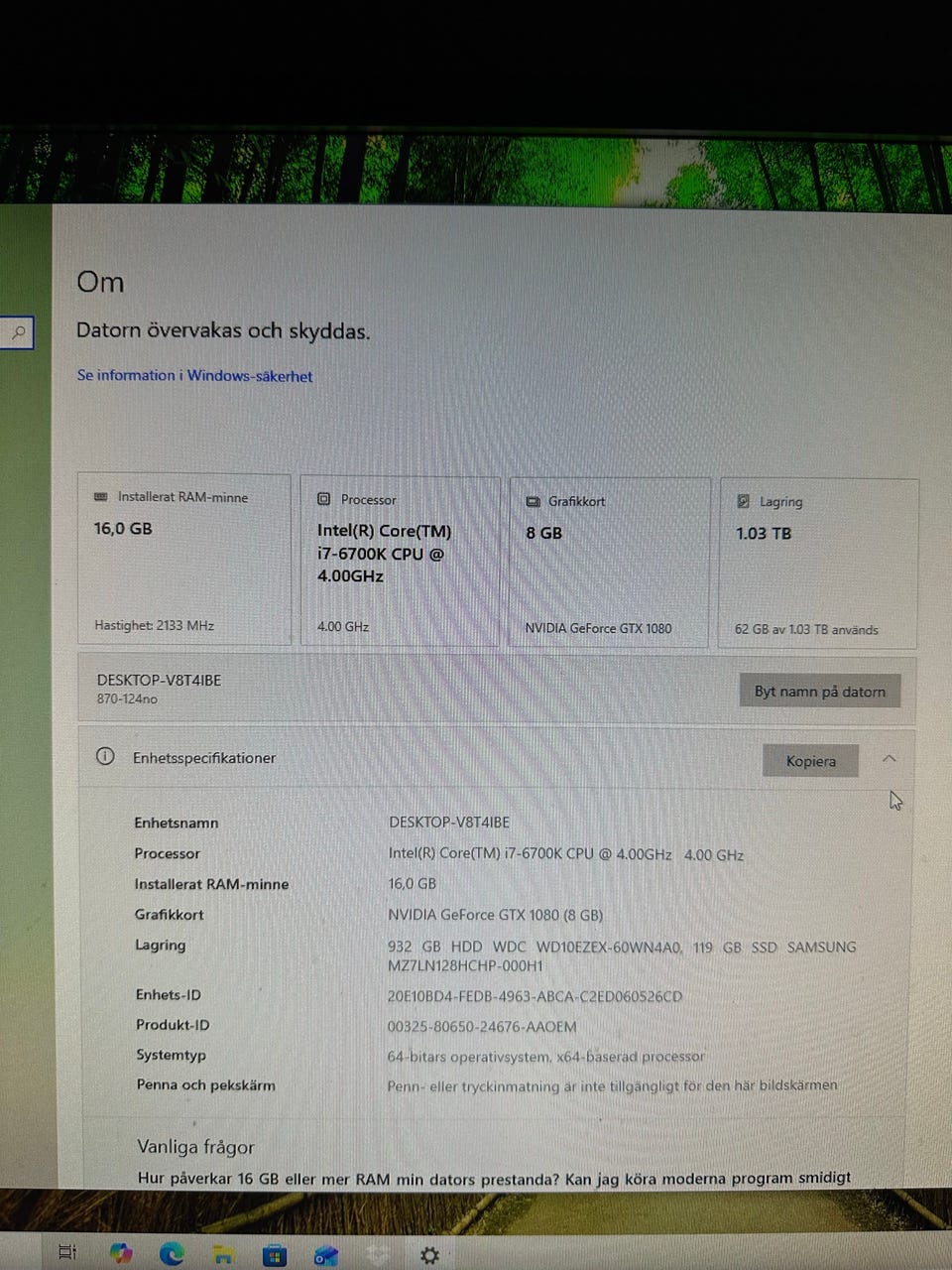
Task: Click the '870-124no' model text
Action: point(127,698)
